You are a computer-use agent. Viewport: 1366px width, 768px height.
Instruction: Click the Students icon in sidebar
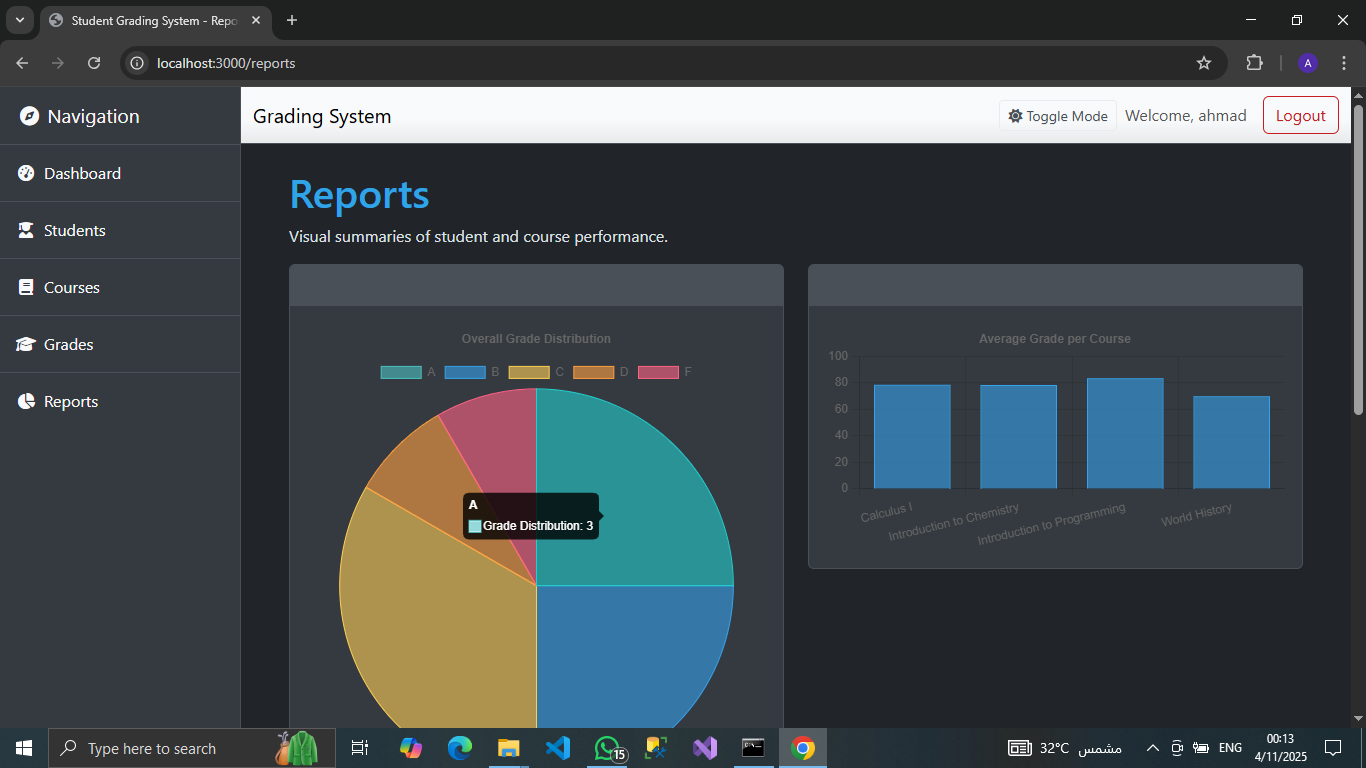(x=26, y=231)
